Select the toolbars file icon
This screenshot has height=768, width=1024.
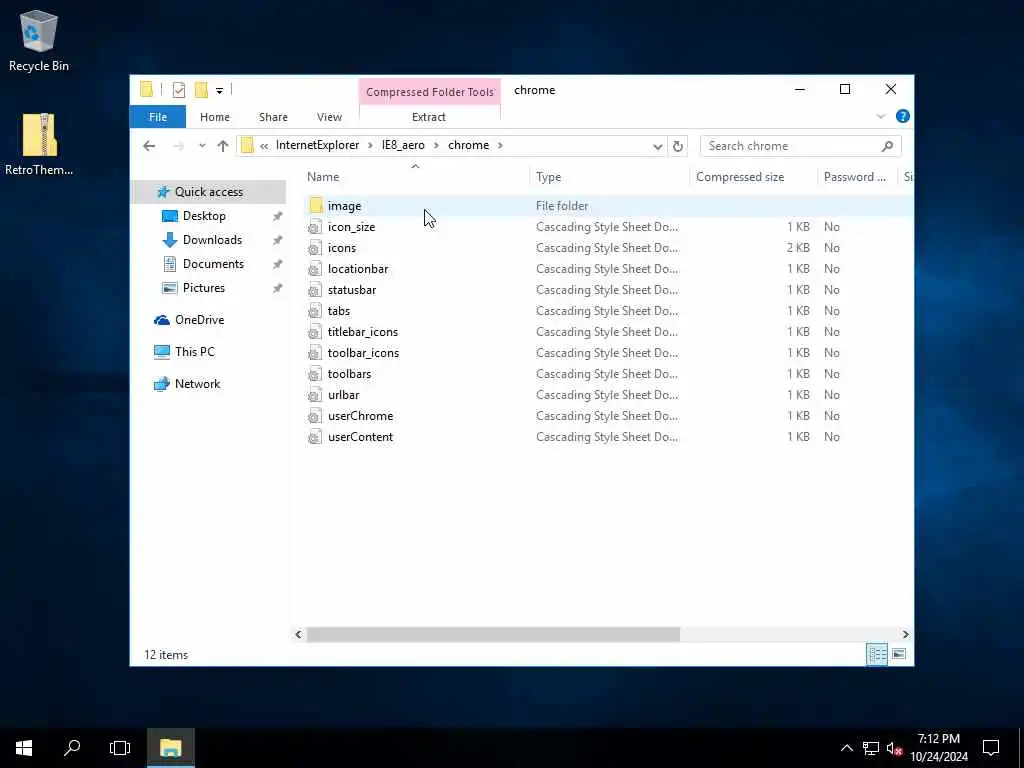pyautogui.click(x=315, y=374)
